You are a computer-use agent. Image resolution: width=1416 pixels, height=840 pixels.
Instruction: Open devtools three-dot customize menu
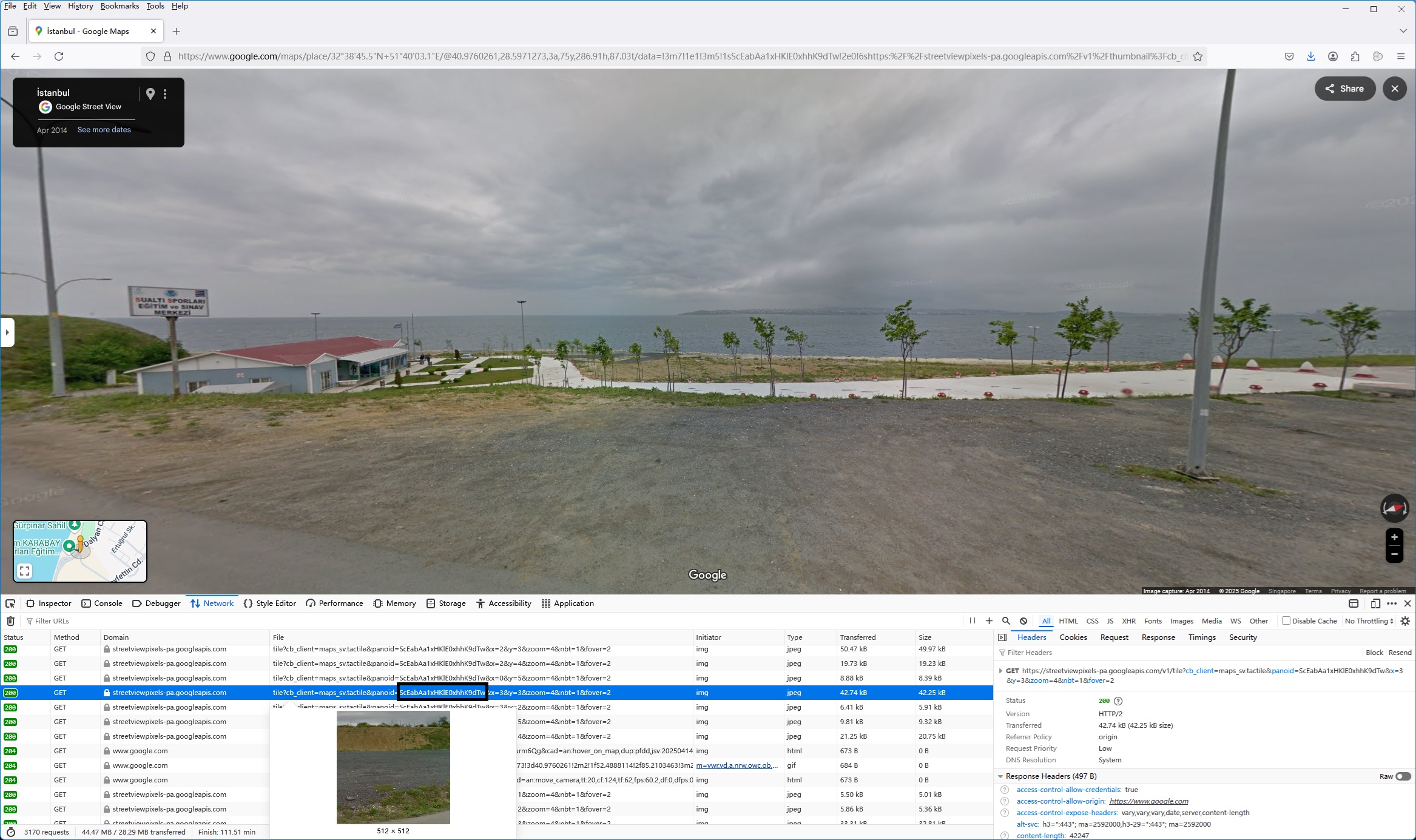pos(1392,603)
